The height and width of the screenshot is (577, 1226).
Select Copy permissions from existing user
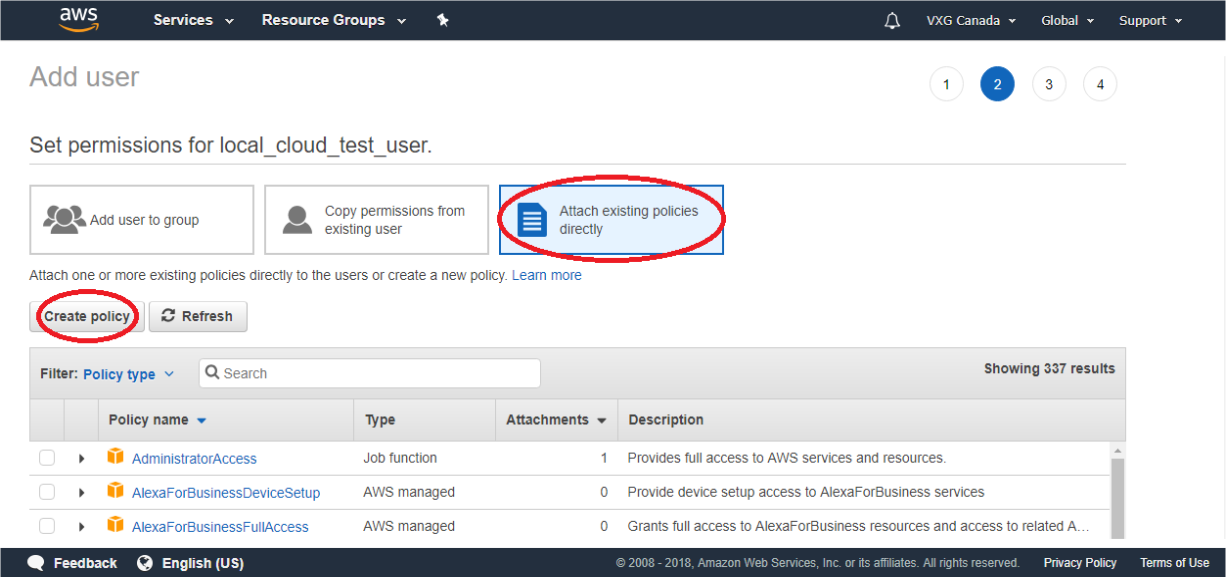[376, 220]
